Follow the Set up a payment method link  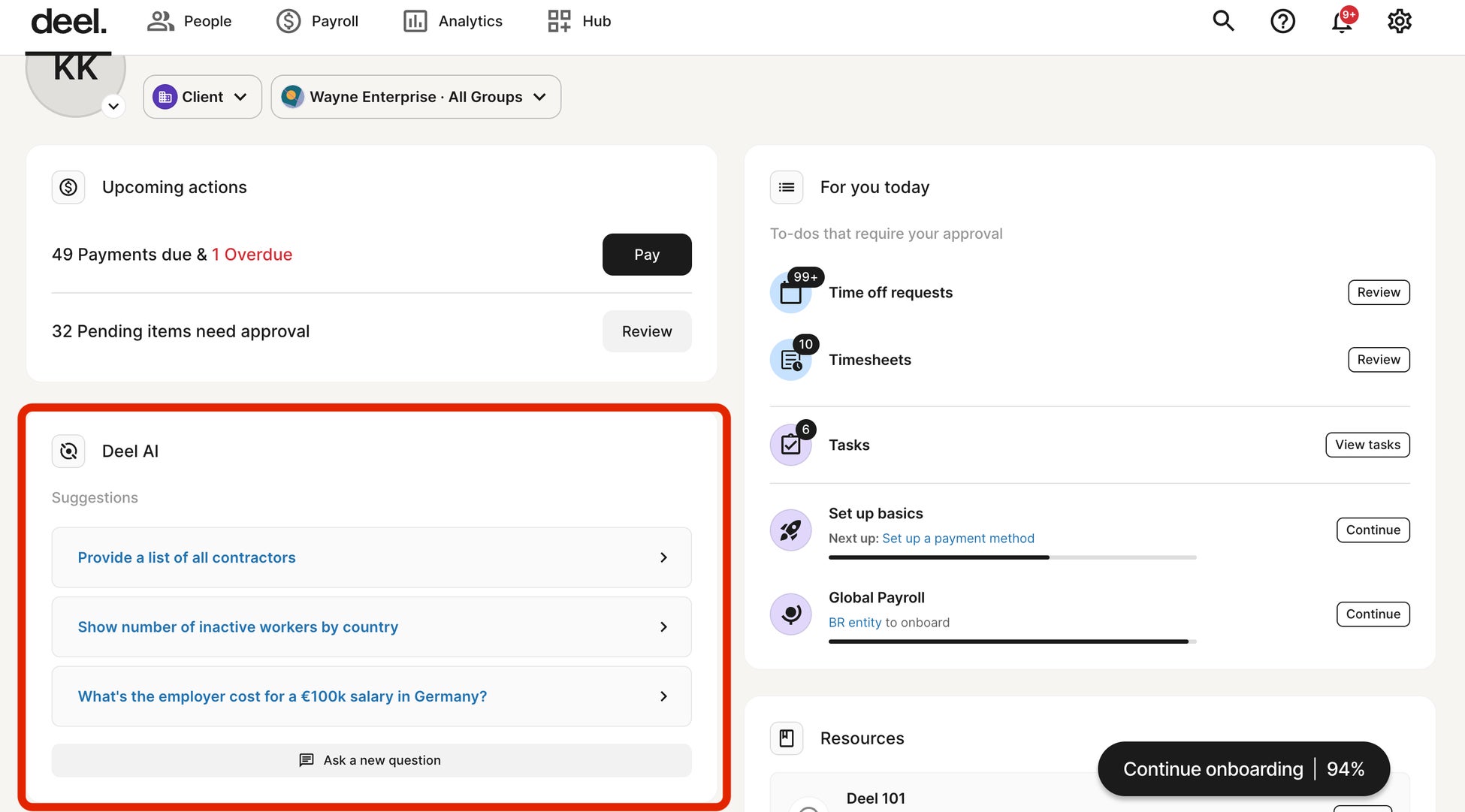click(958, 538)
